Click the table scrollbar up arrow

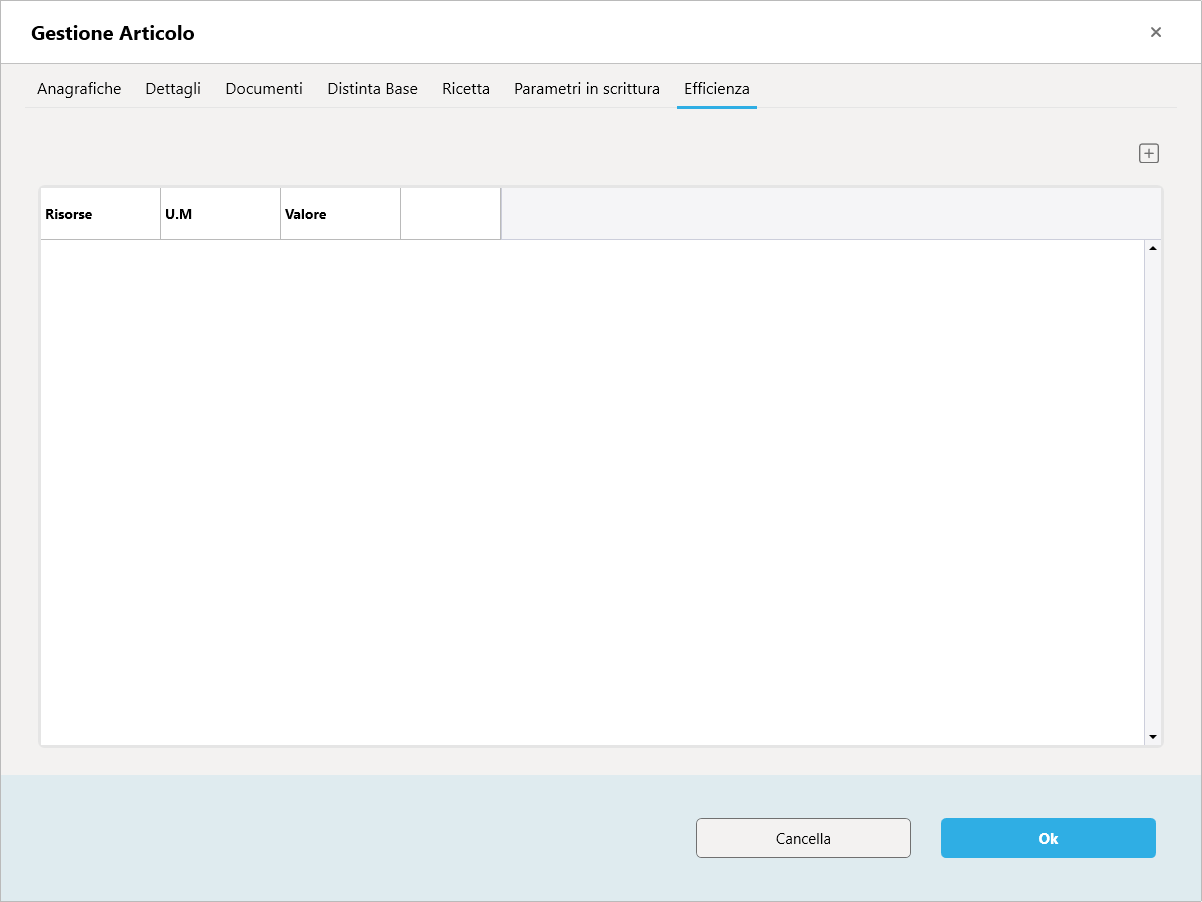click(x=1153, y=248)
